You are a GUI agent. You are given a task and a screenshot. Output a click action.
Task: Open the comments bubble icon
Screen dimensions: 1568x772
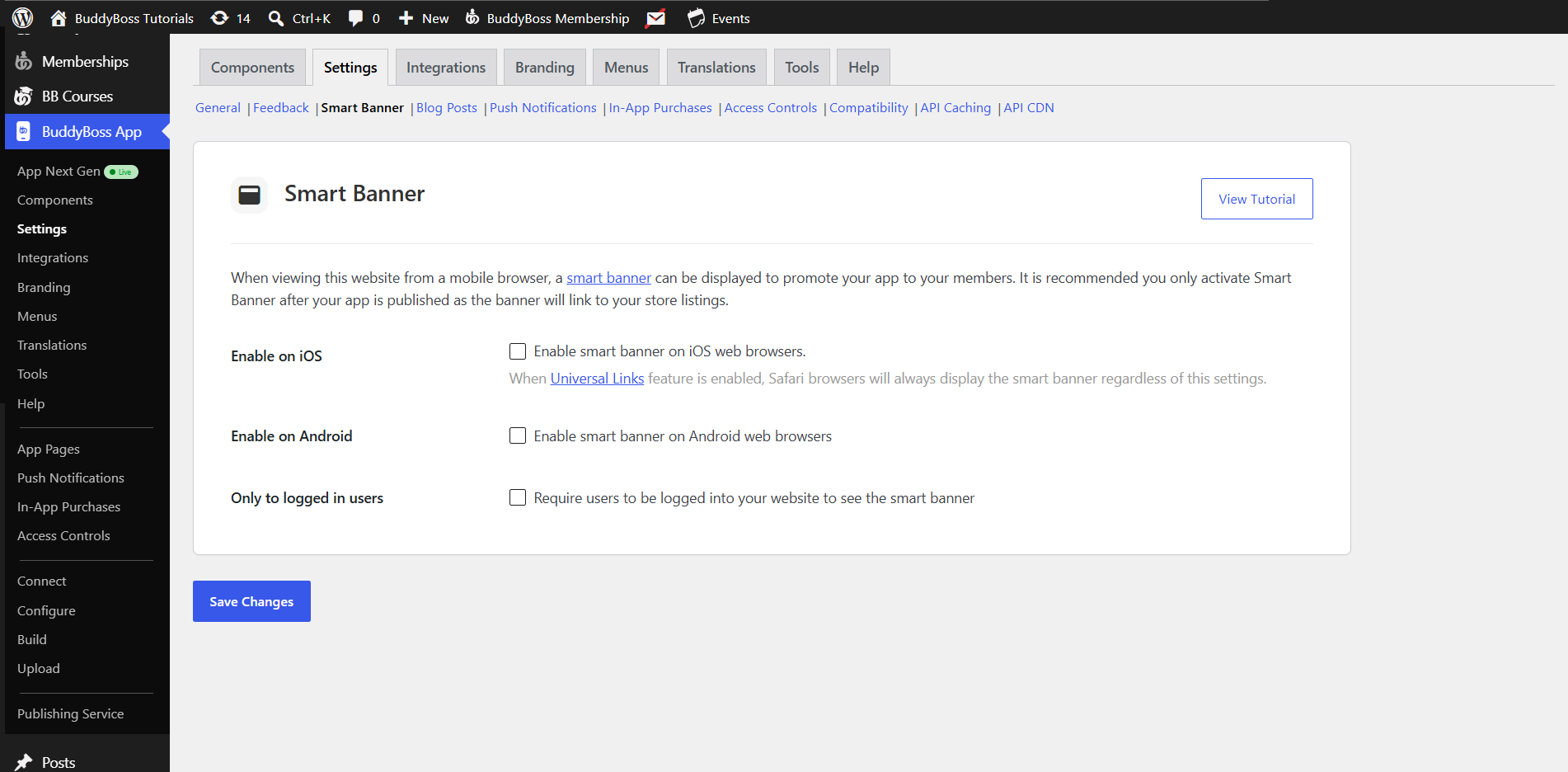tap(355, 18)
